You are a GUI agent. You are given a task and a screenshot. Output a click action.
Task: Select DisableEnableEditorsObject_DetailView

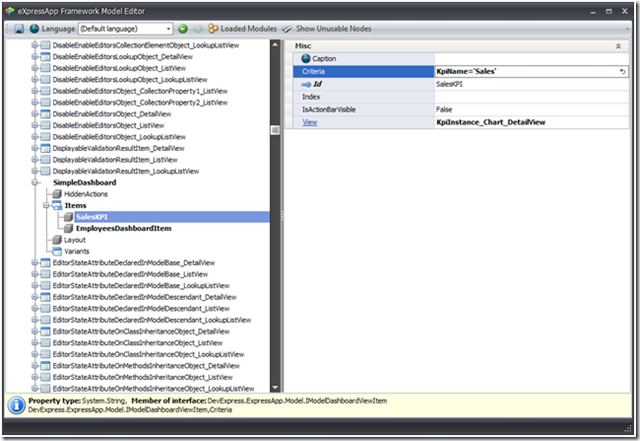(112, 114)
